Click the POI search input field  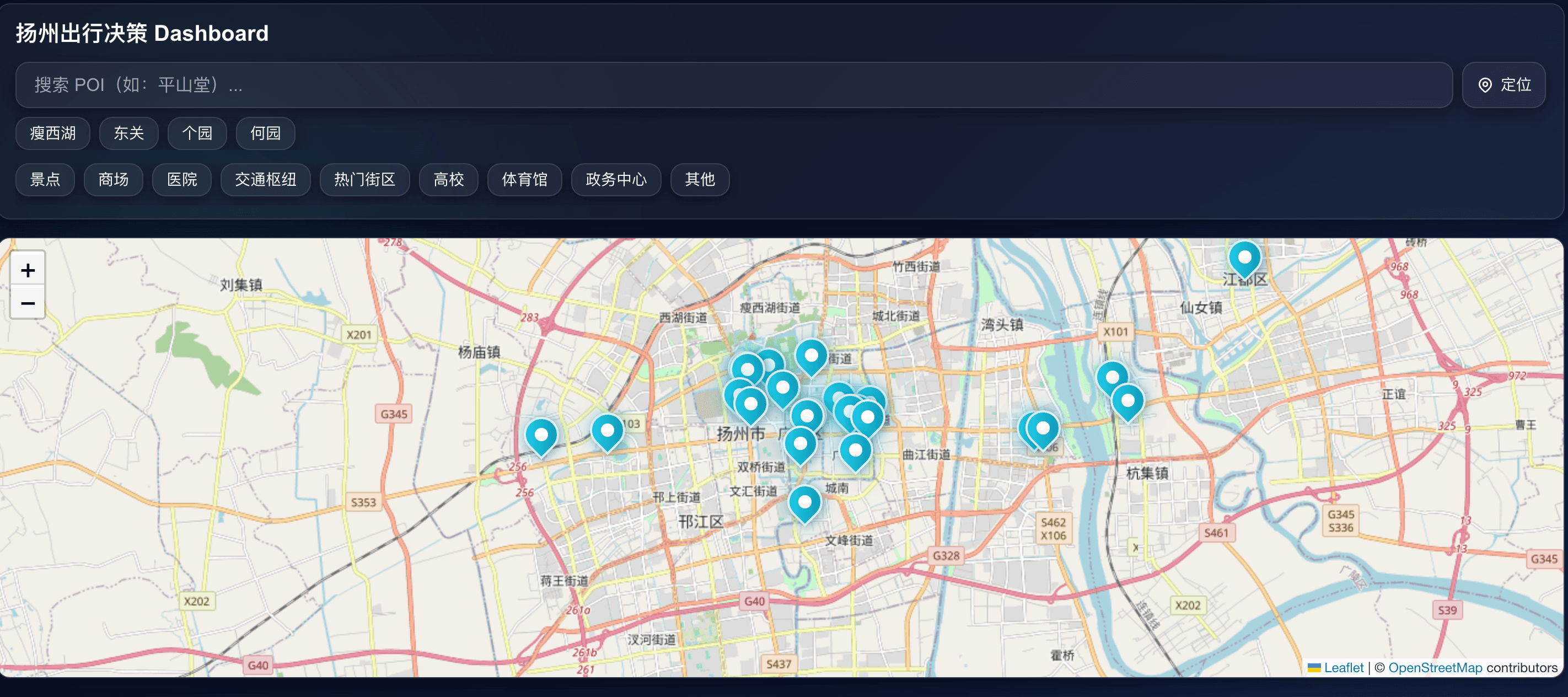click(x=731, y=84)
